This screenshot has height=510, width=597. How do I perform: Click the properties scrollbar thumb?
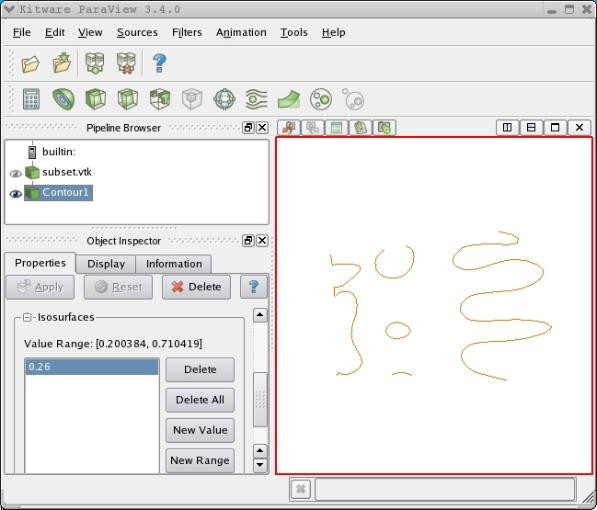(x=260, y=400)
